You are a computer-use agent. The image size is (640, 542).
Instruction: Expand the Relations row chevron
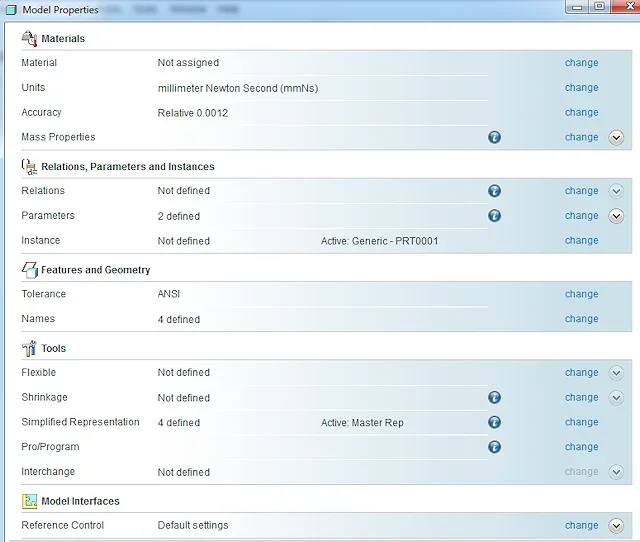tap(616, 191)
